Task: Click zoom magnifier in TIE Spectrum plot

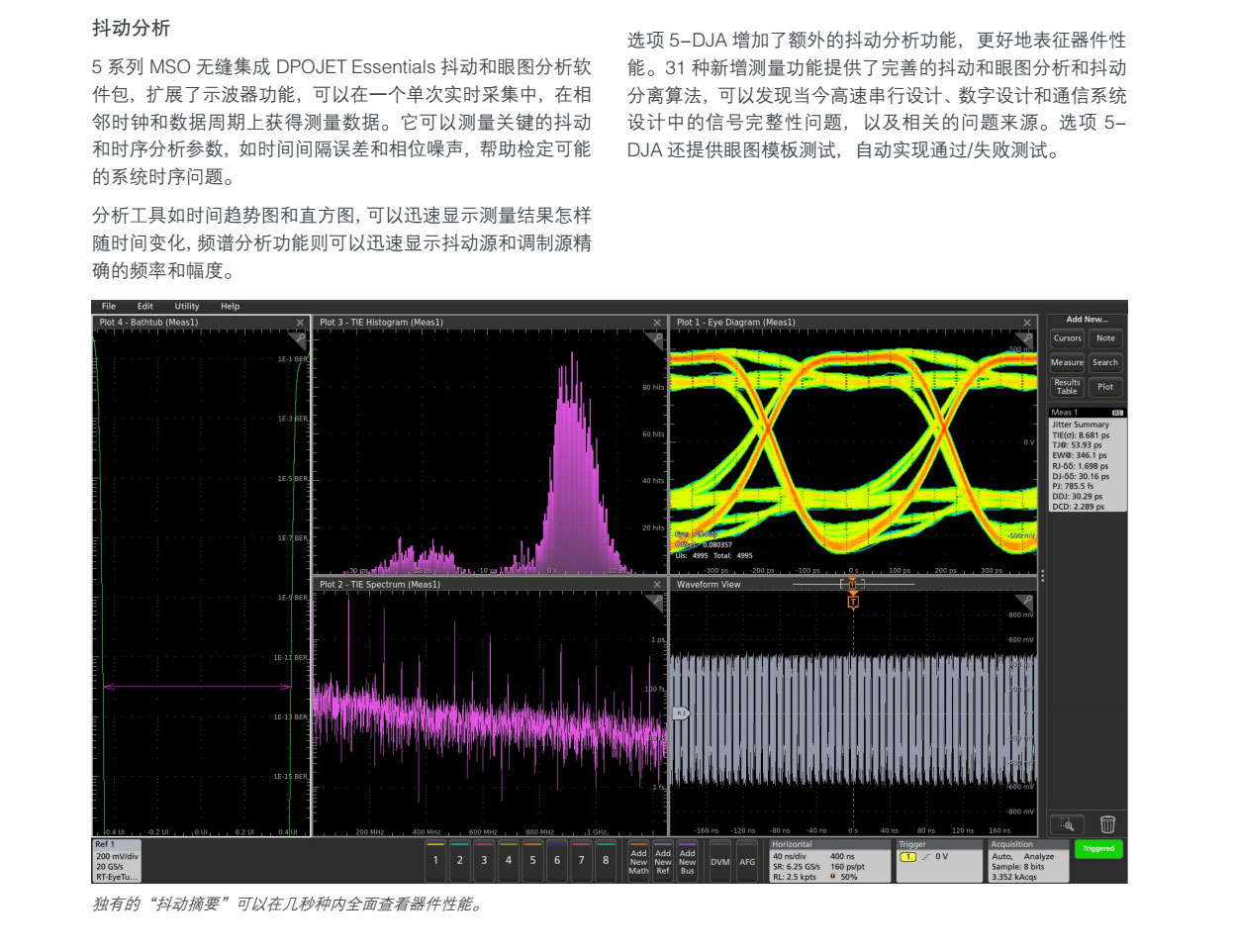Action: coord(659,602)
